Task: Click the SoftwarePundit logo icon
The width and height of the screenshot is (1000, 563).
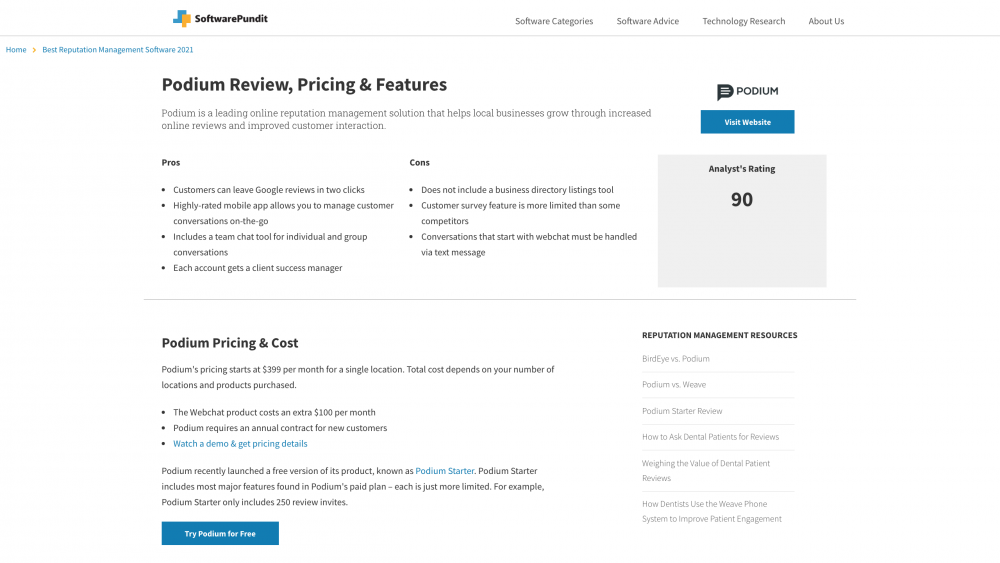Action: (x=181, y=18)
